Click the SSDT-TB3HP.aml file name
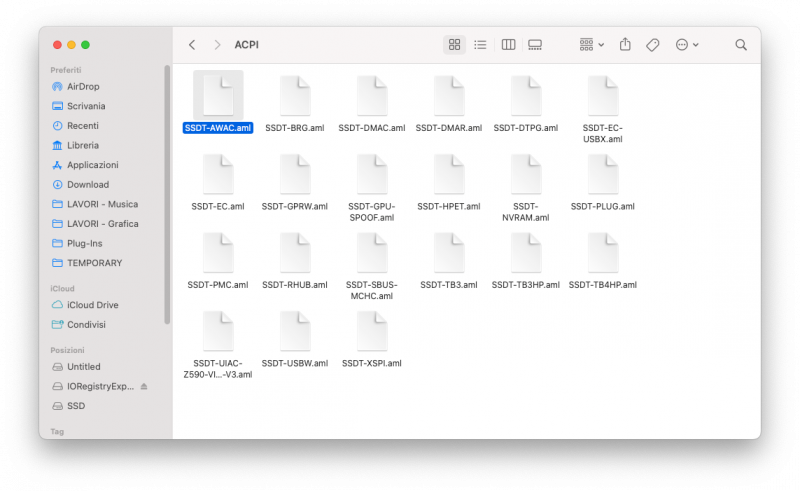 pyautogui.click(x=526, y=285)
